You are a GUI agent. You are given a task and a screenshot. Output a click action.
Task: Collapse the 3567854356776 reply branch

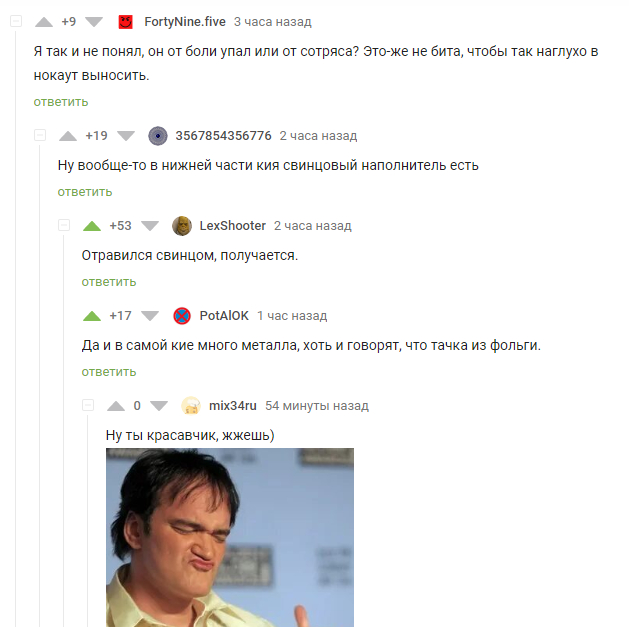pos(40,135)
